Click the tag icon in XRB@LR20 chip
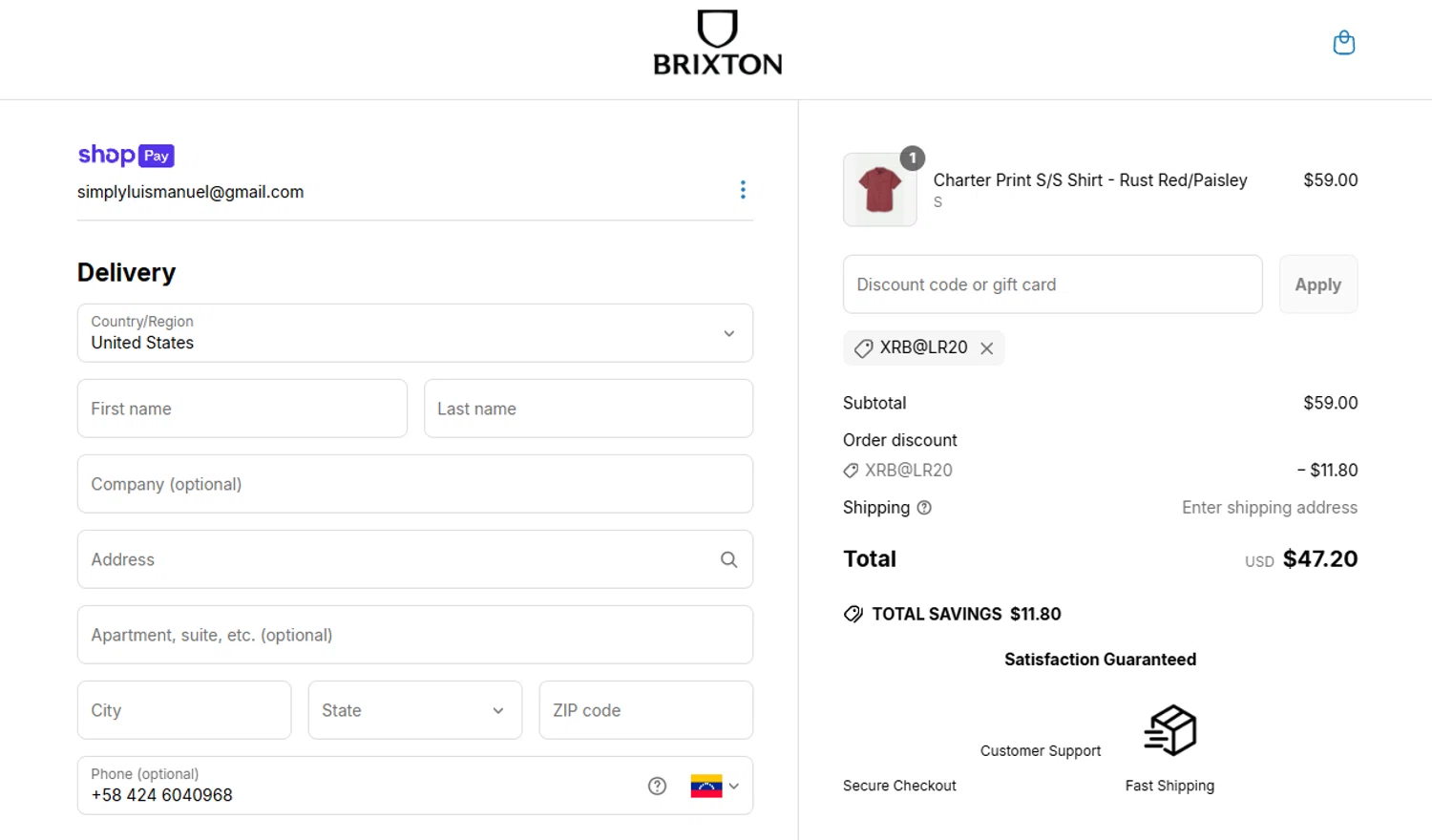Image resolution: width=1432 pixels, height=840 pixels. coord(863,348)
